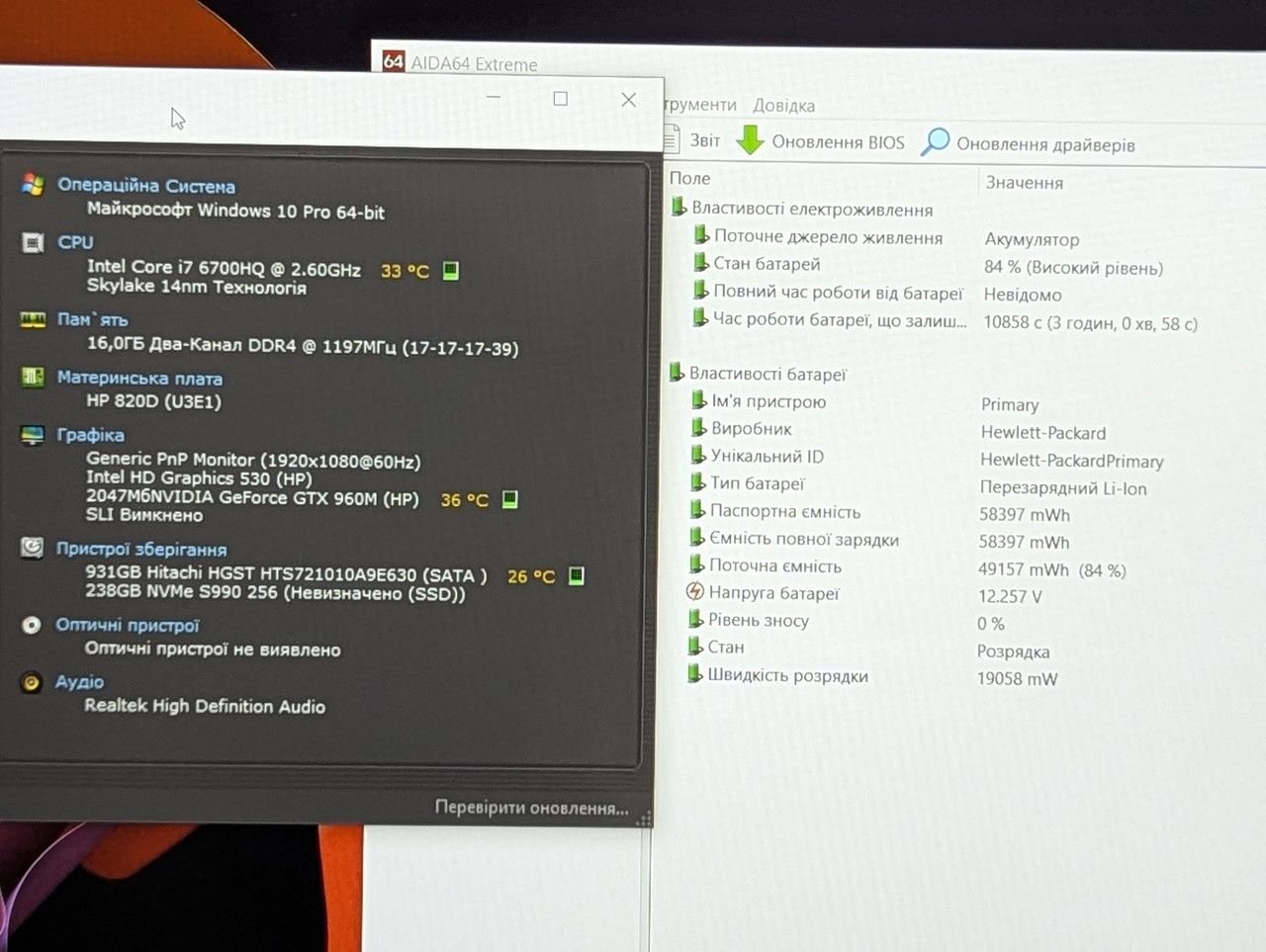Open the Оптичні пристрої section heading

click(x=128, y=625)
